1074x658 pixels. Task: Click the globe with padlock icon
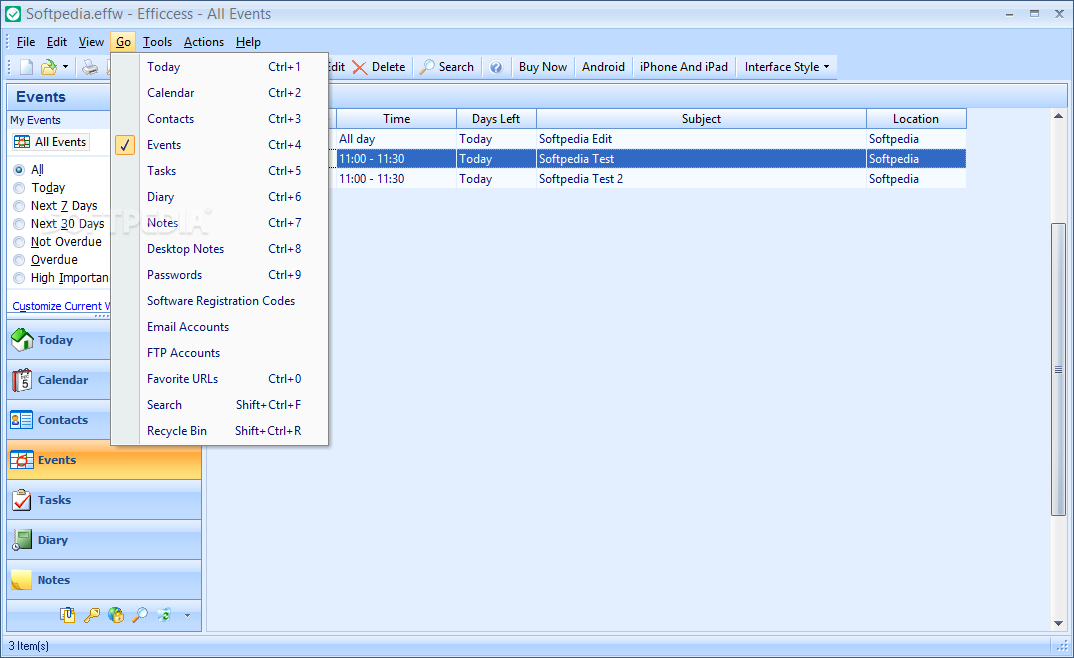pyautogui.click(x=116, y=615)
